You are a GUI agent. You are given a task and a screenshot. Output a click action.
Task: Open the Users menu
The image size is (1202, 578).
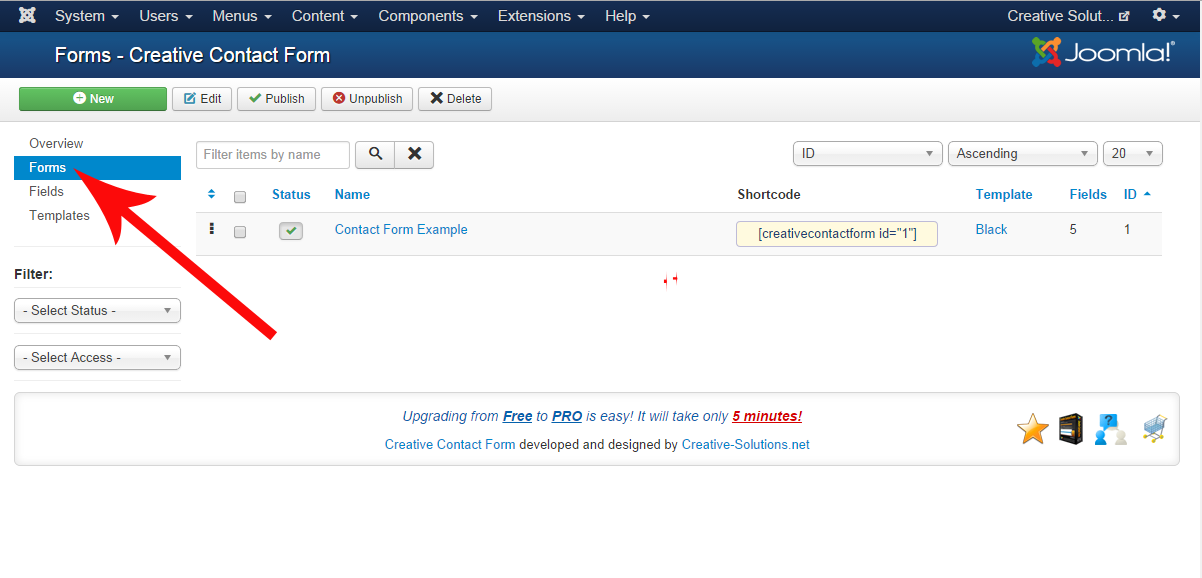pyautogui.click(x=166, y=16)
